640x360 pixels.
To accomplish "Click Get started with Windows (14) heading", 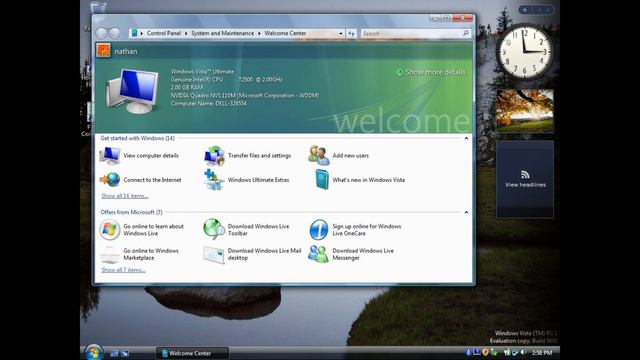I will pyautogui.click(x=138, y=138).
